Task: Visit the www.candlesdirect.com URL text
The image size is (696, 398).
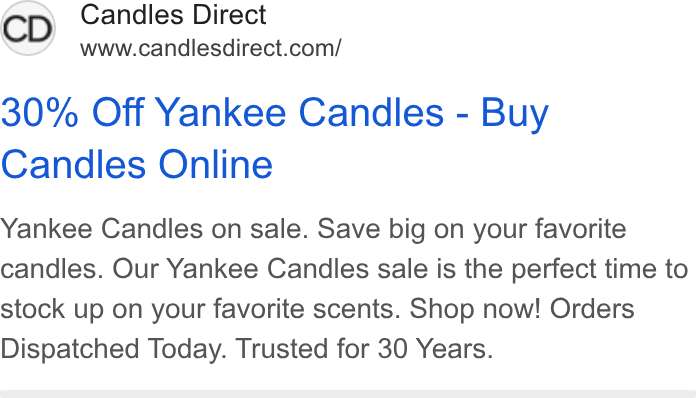Action: 211,48
